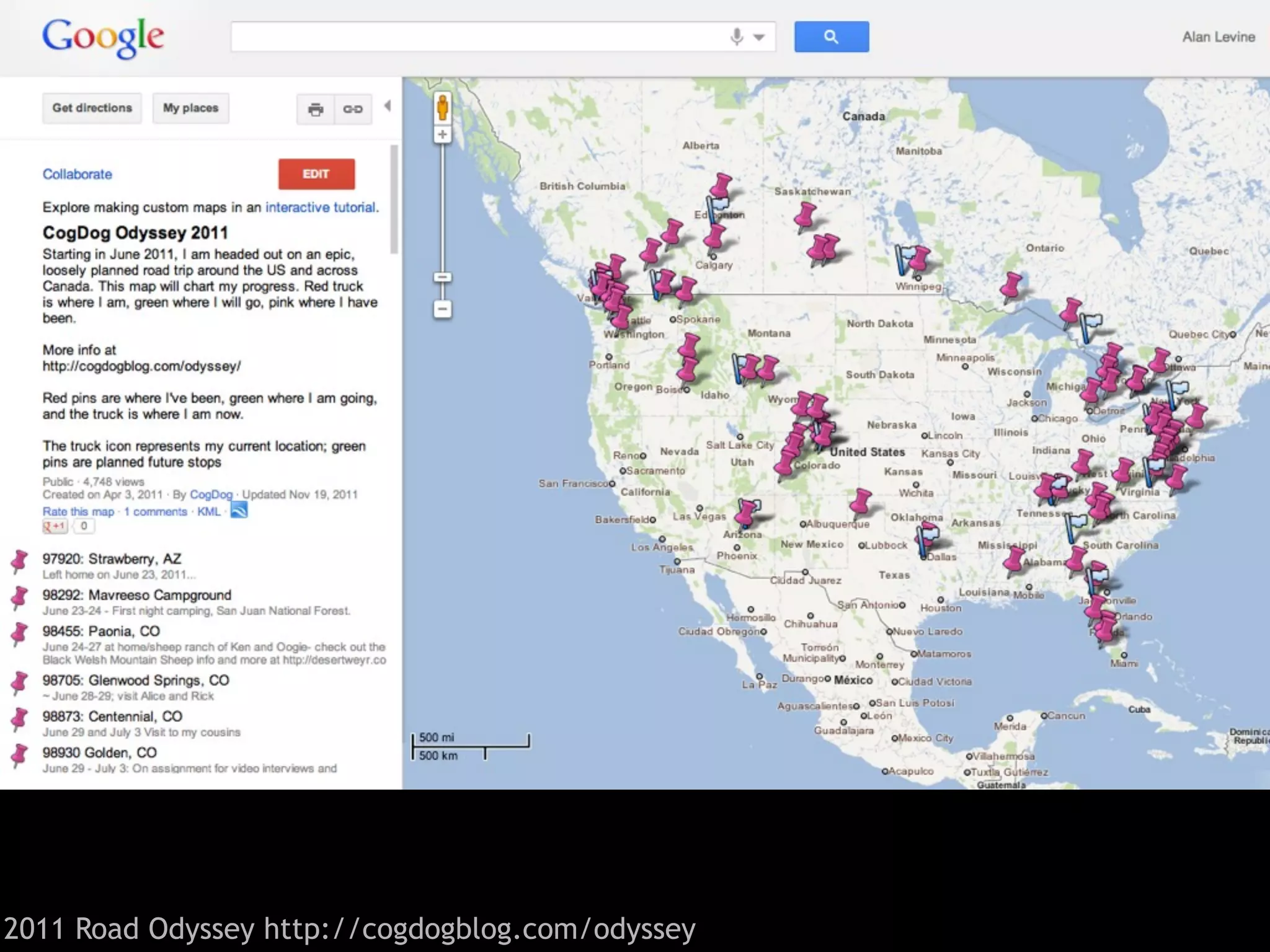
Task: Click the map zoom out minus button
Action: pos(442,309)
